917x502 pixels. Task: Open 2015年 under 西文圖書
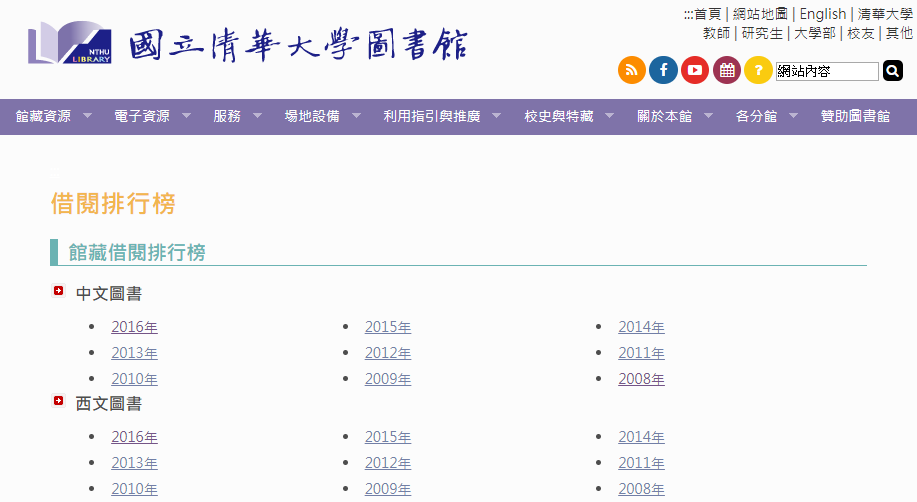click(388, 437)
